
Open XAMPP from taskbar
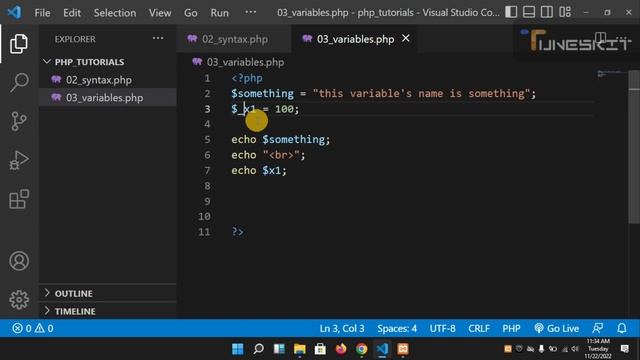403,349
